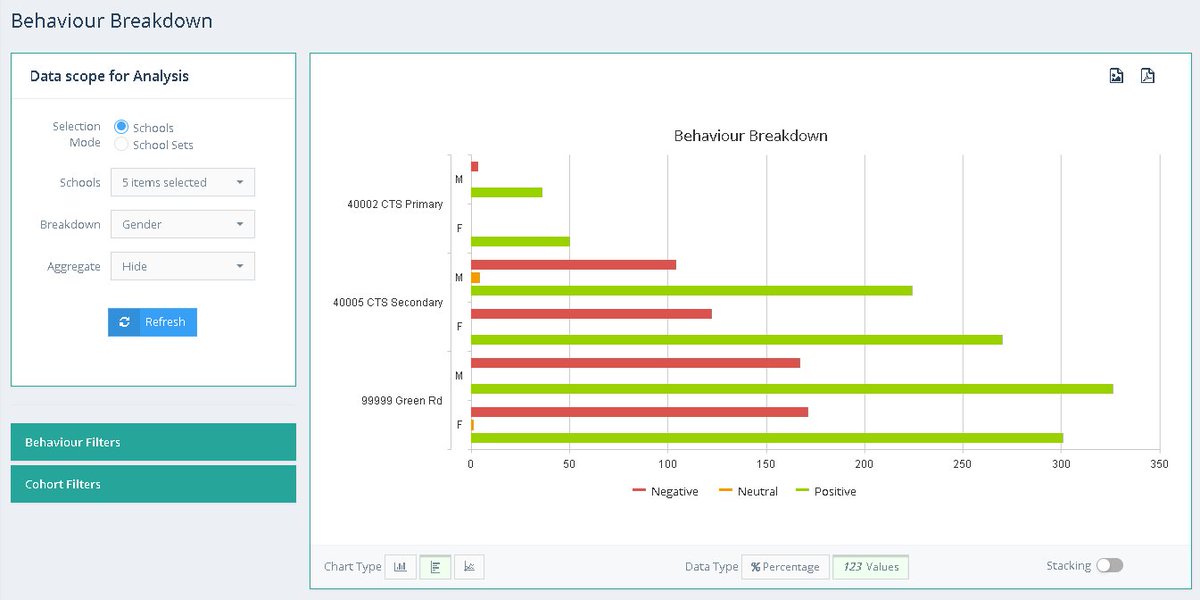Click the CTS Primary female positive bar
The image size is (1200, 600).
pos(520,241)
